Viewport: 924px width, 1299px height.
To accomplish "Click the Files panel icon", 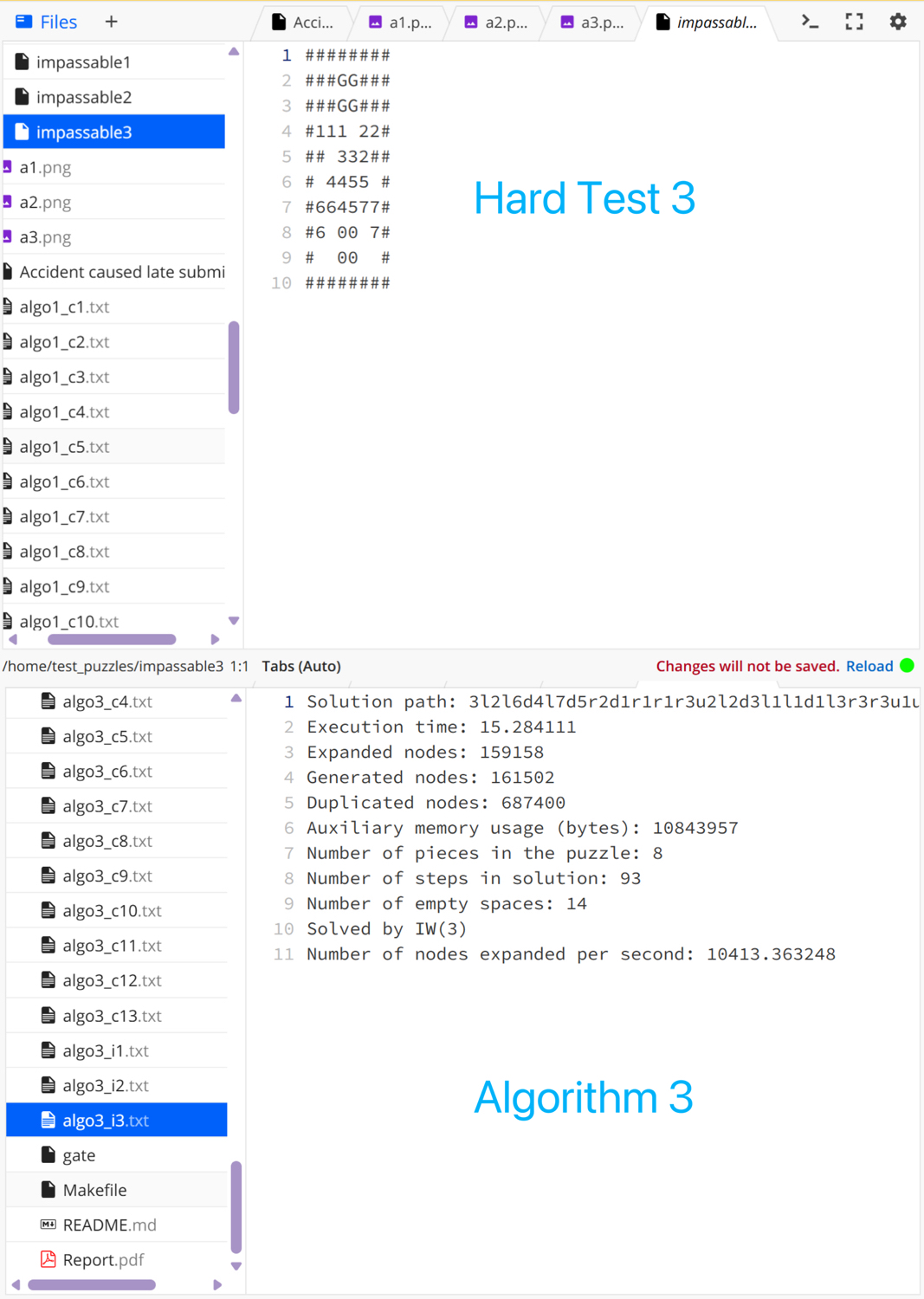I will (x=23, y=22).
